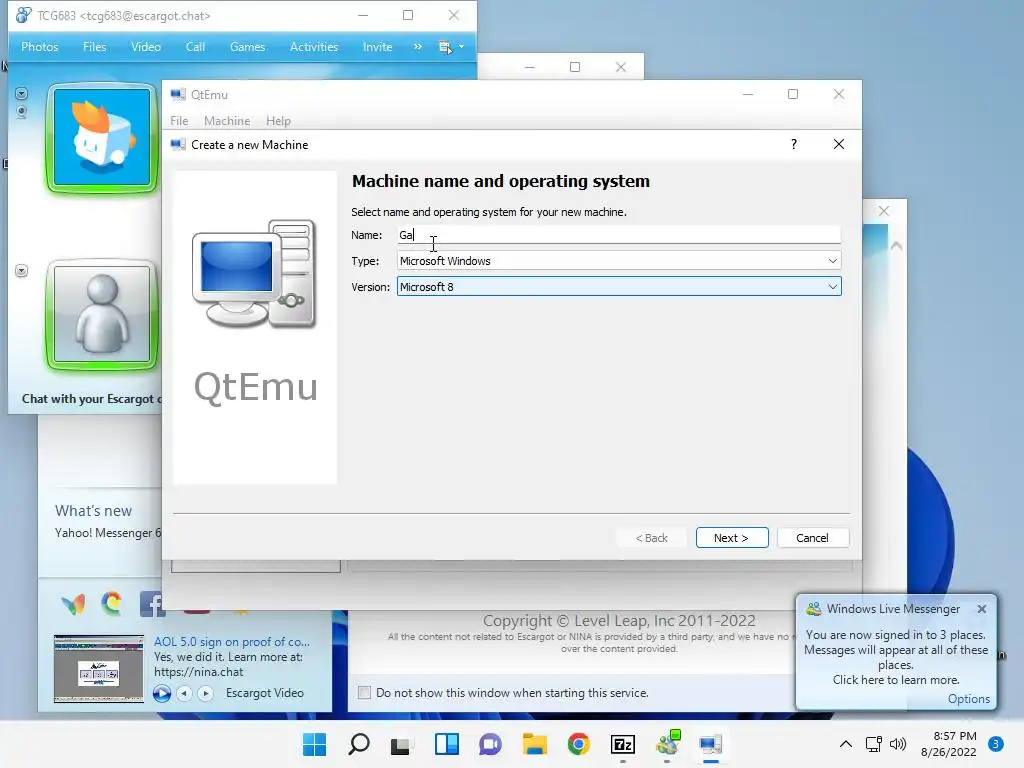Image resolution: width=1024 pixels, height=768 pixels.
Task: Open Task View from taskbar
Action: [x=400, y=745]
